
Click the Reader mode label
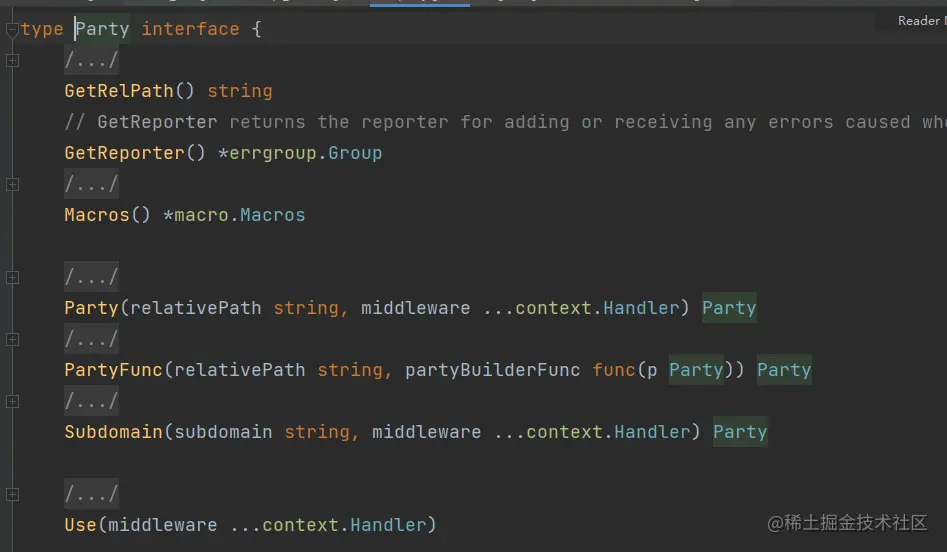[x=921, y=21]
